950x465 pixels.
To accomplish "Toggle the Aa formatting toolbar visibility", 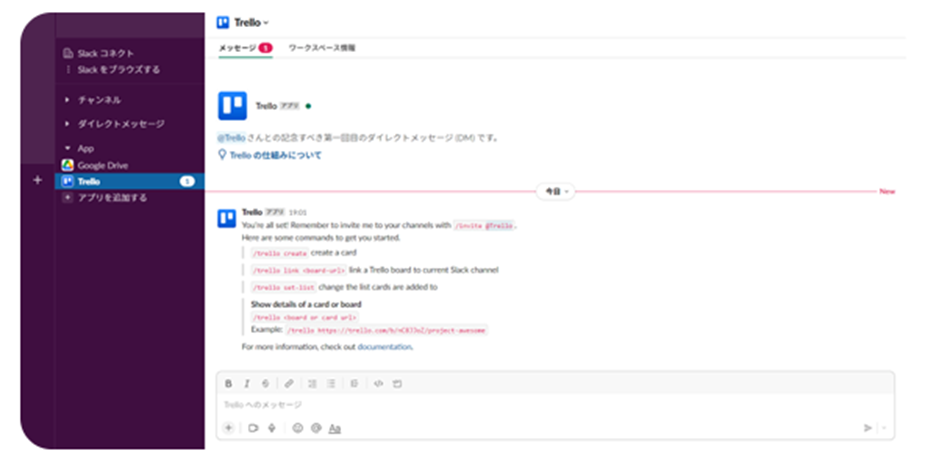I will (x=334, y=428).
